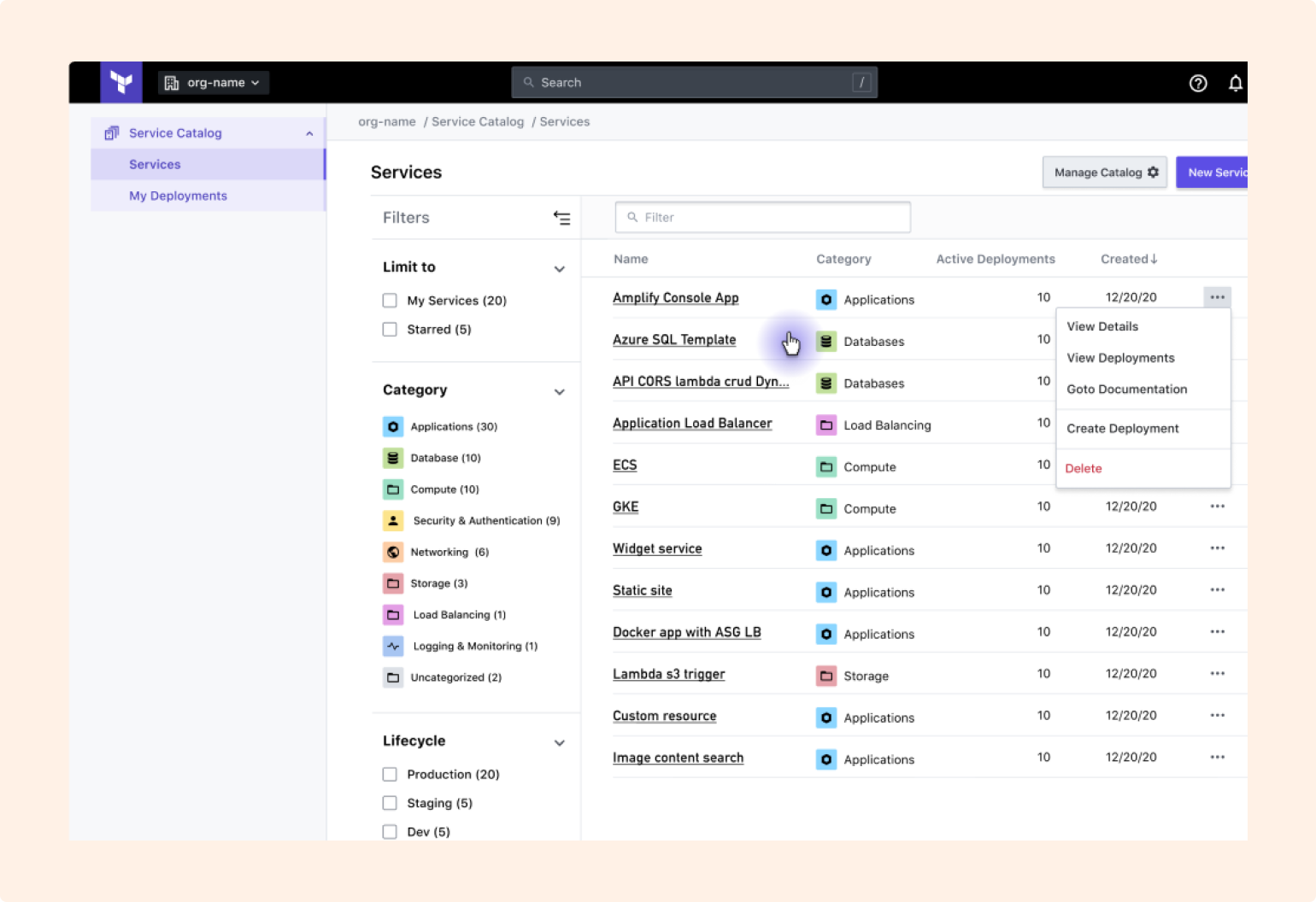Open the more options menu for Static site
The width and height of the screenshot is (1316, 902).
click(x=1218, y=590)
